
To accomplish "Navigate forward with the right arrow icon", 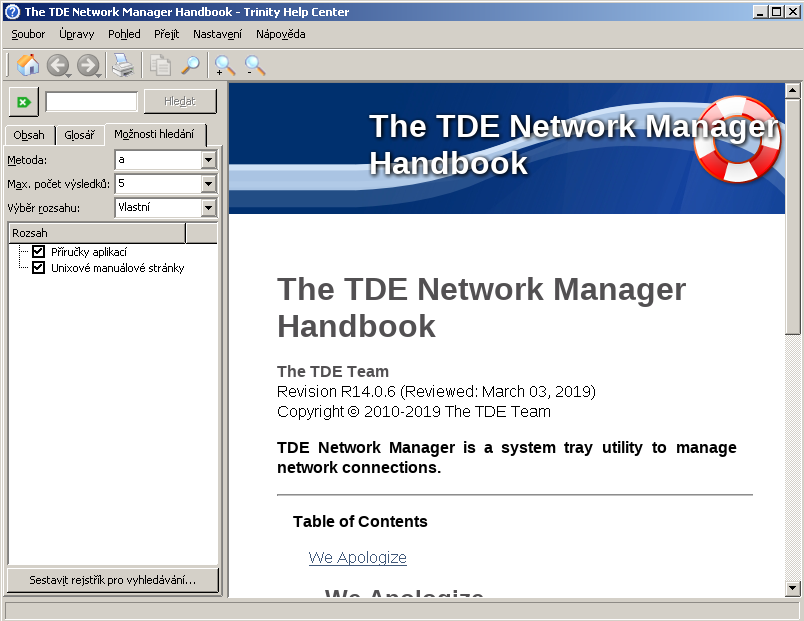I will click(89, 66).
